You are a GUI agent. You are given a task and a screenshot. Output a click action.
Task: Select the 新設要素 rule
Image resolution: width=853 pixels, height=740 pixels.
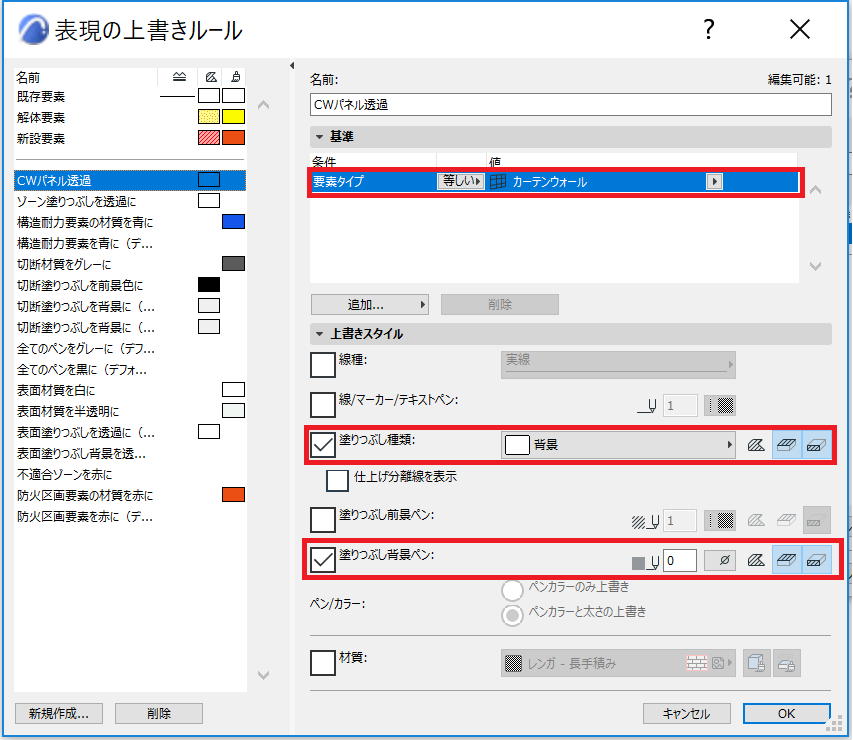(129, 138)
